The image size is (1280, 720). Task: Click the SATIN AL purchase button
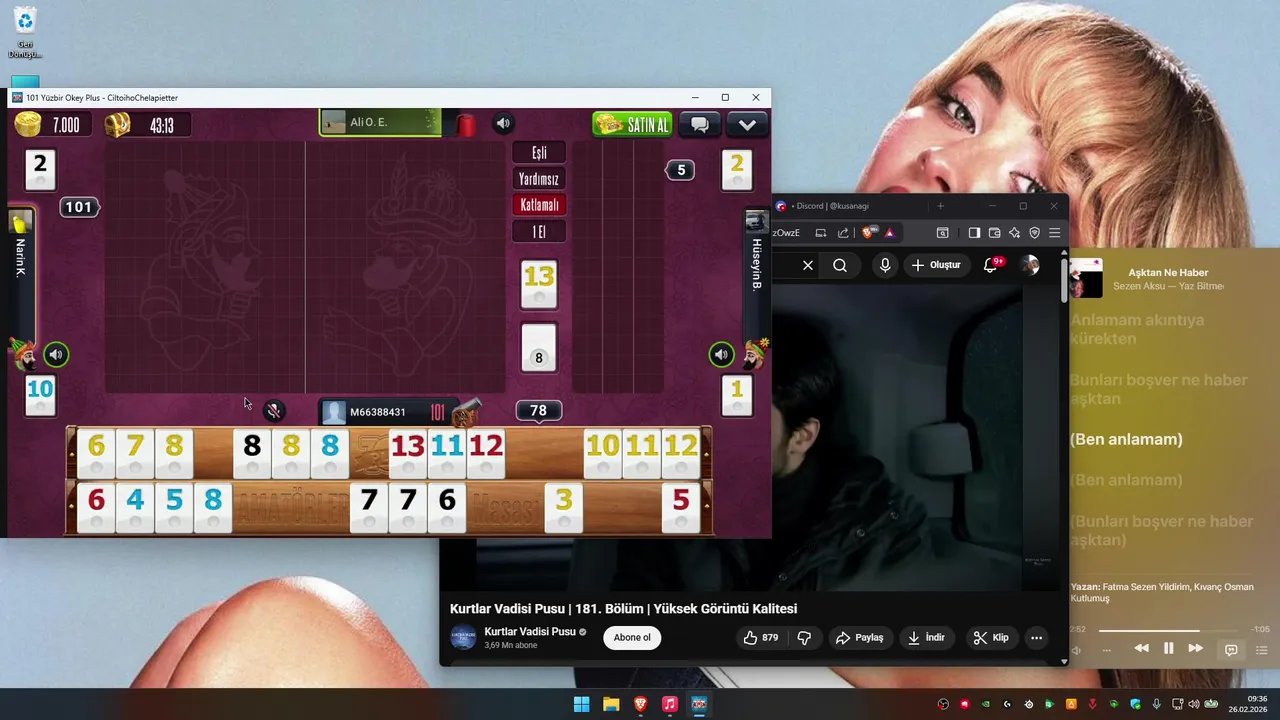point(632,125)
